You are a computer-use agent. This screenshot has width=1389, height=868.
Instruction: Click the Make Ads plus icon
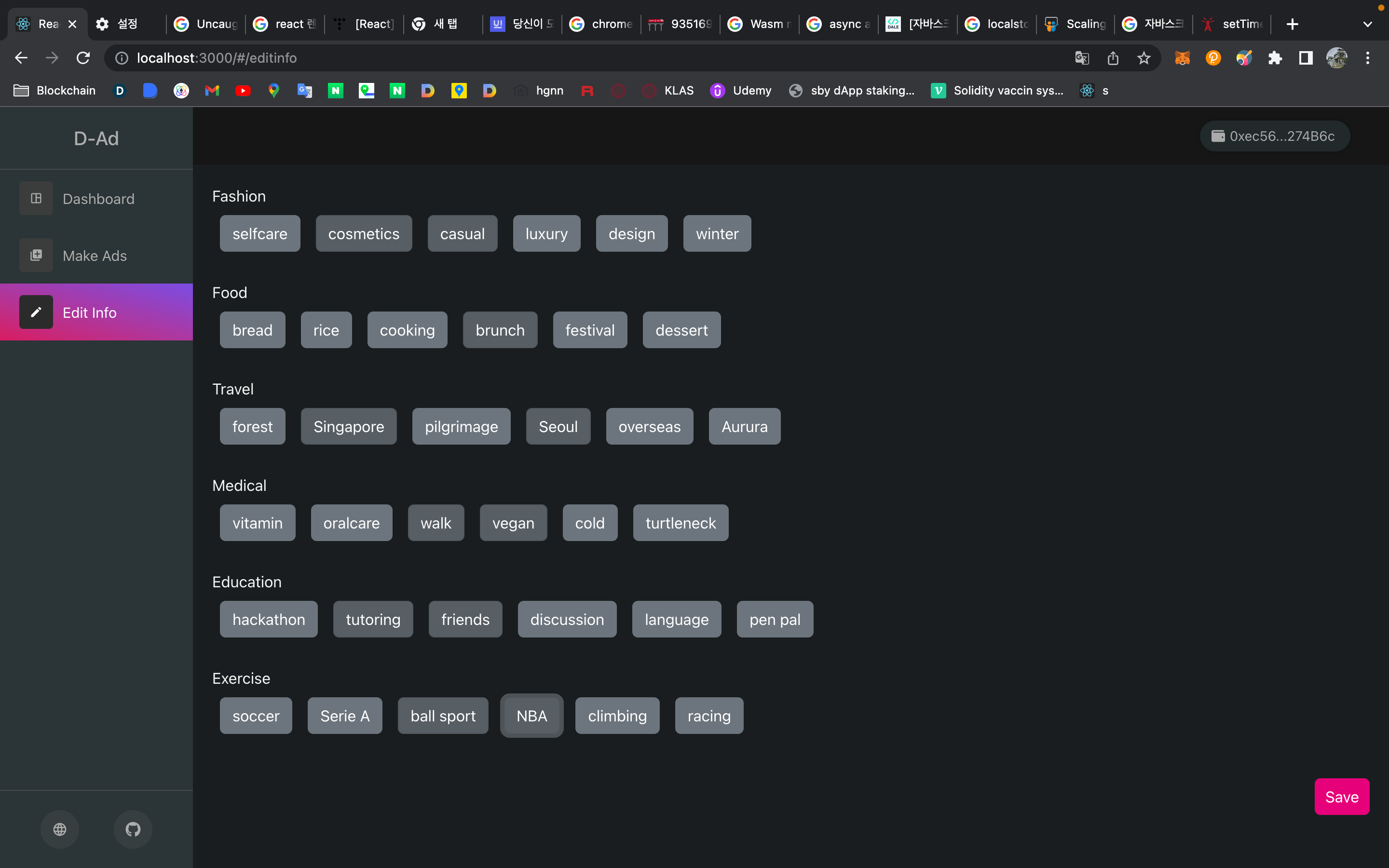[36, 255]
